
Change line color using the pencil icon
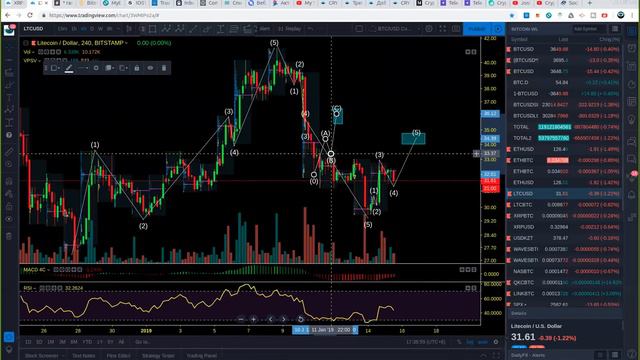pyautogui.click(x=69, y=68)
